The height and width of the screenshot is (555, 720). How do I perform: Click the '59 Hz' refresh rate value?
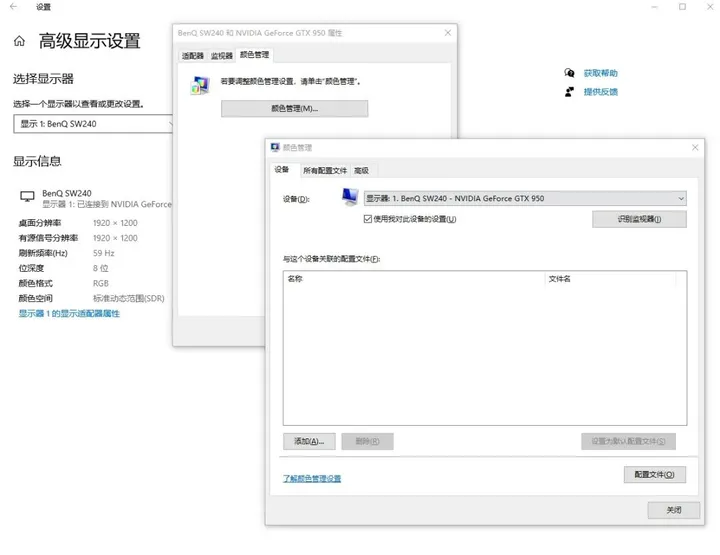tap(104, 253)
